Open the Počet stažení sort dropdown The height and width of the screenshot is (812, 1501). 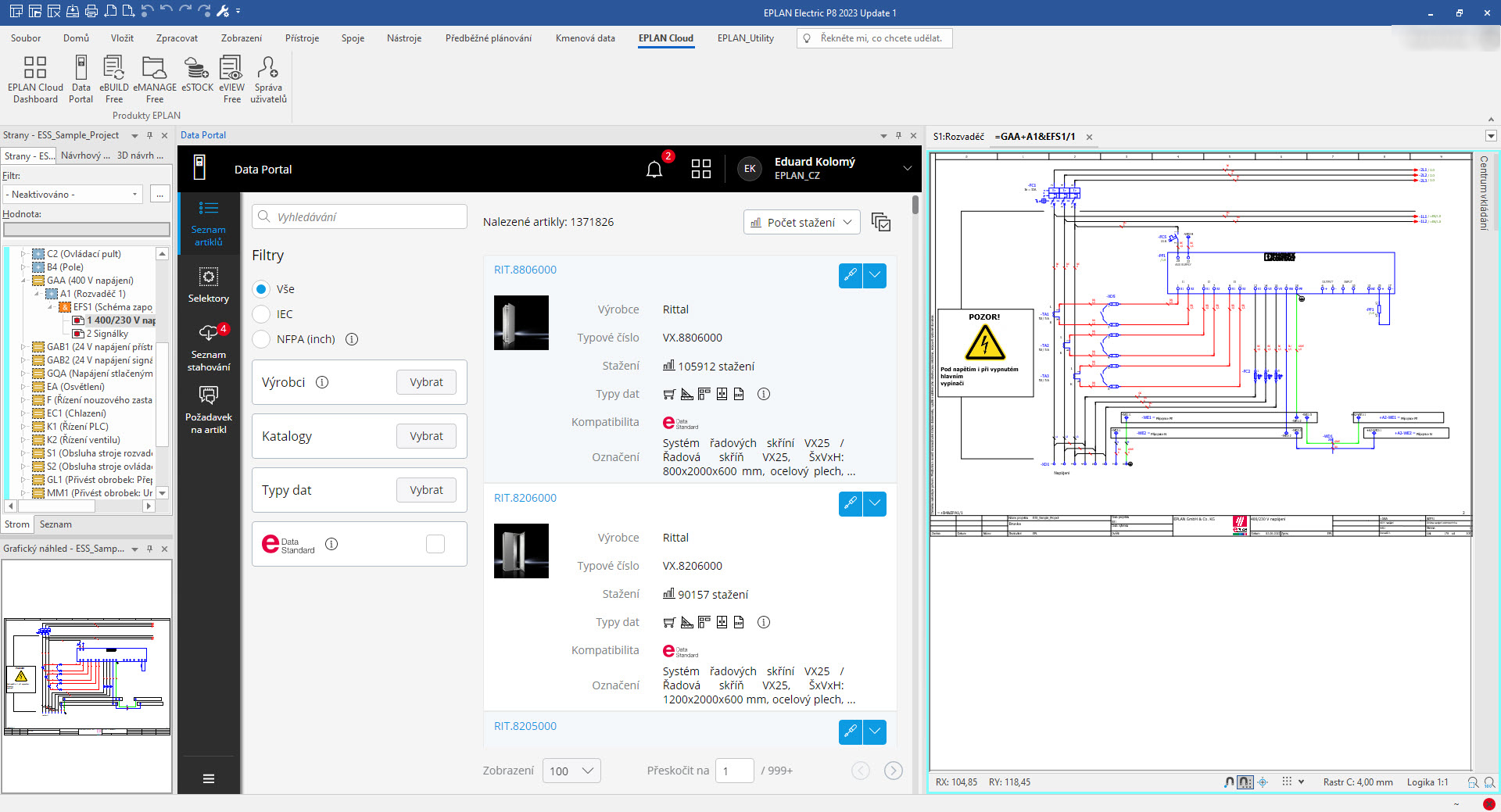coord(801,223)
